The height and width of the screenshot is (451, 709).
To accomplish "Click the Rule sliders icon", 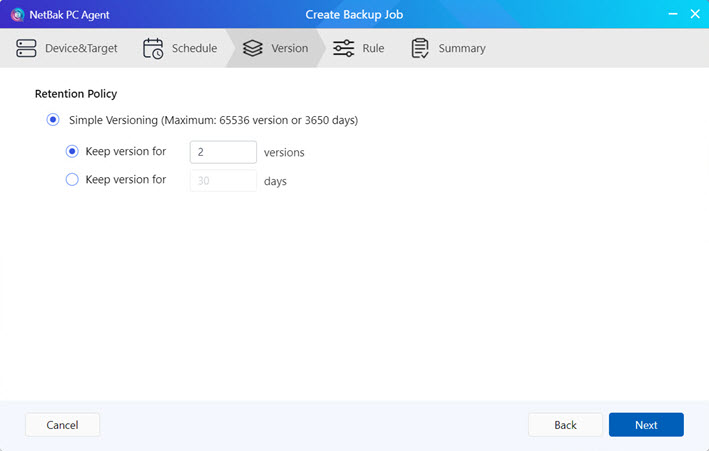I will (x=344, y=48).
